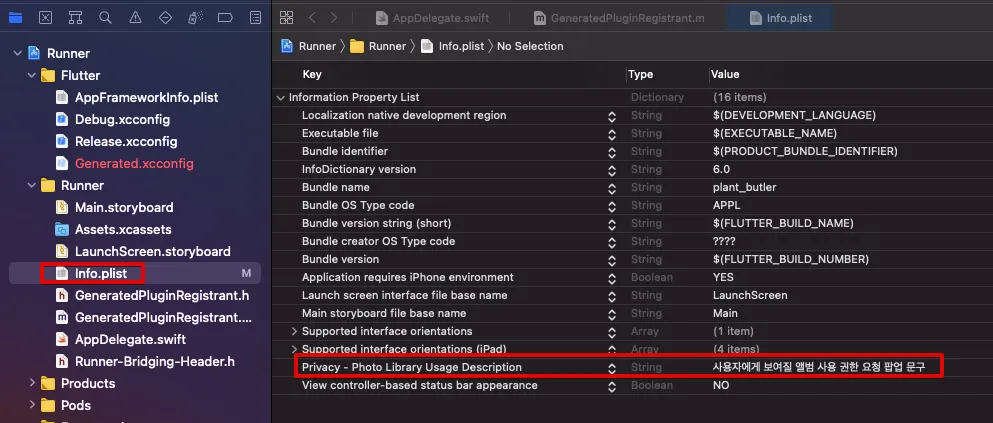Open the Find navigator magnifier icon

pos(105,17)
